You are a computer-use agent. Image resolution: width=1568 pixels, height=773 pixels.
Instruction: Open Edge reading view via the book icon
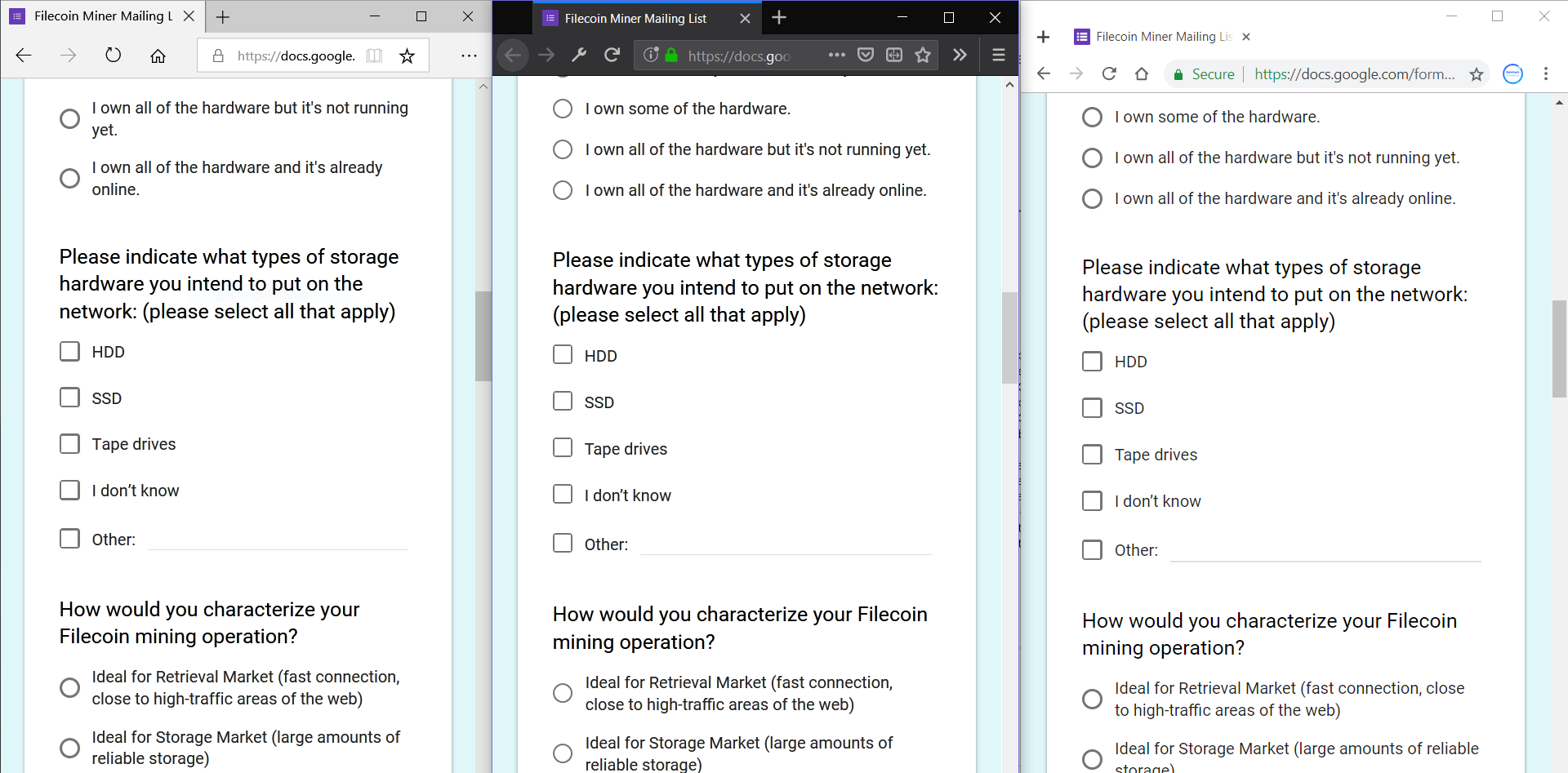click(x=374, y=55)
